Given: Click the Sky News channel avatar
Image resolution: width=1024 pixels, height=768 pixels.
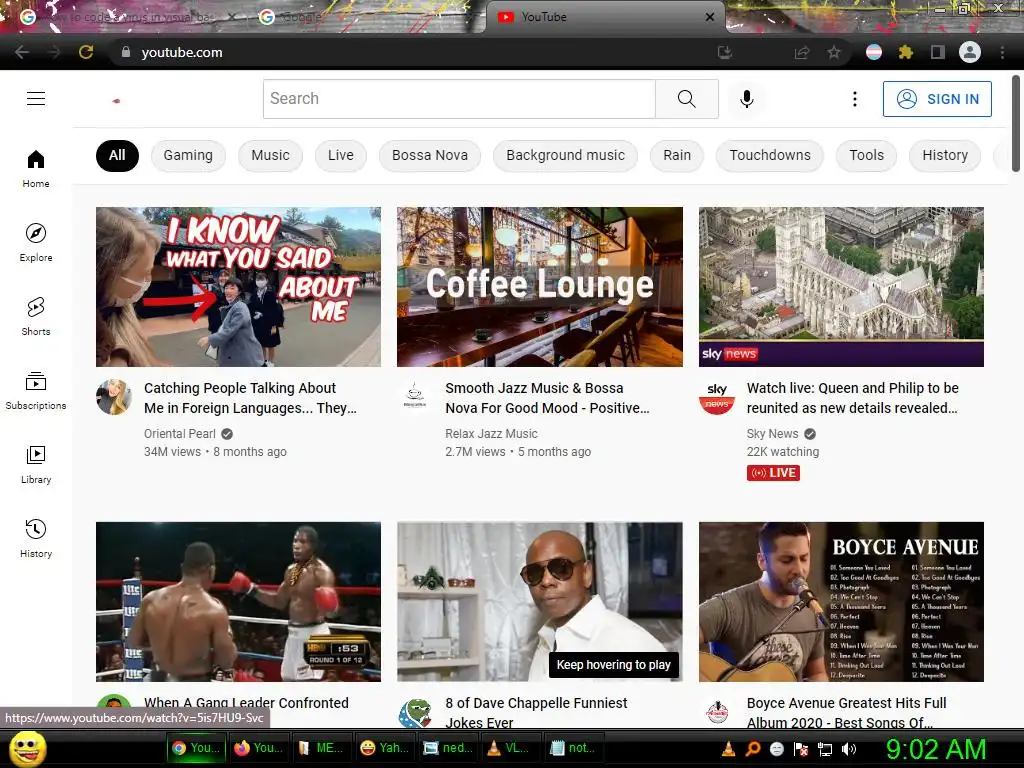Looking at the screenshot, I should tap(716, 396).
